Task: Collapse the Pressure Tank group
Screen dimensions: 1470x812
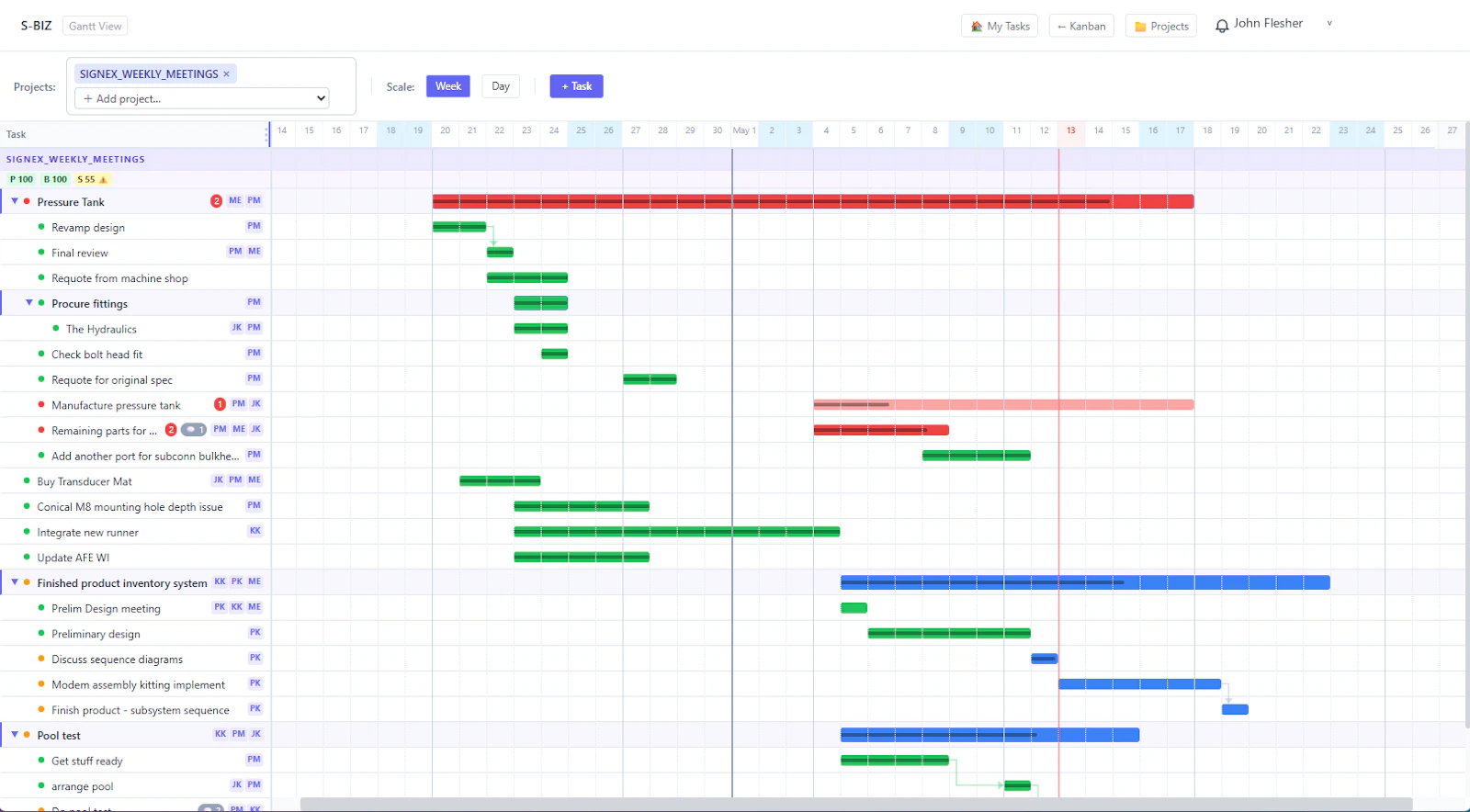Action: pyautogui.click(x=15, y=201)
